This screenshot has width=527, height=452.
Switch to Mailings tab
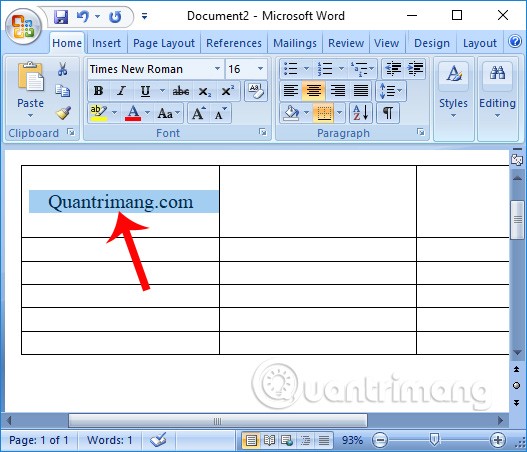295,43
